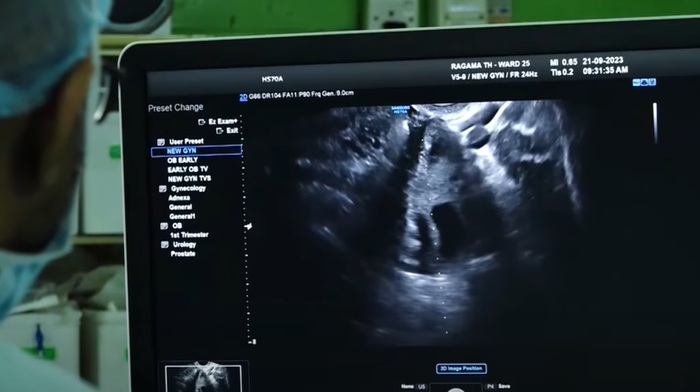Image resolution: width=700 pixels, height=392 pixels.
Task: Click the 2D Image Position button
Action: 461,369
